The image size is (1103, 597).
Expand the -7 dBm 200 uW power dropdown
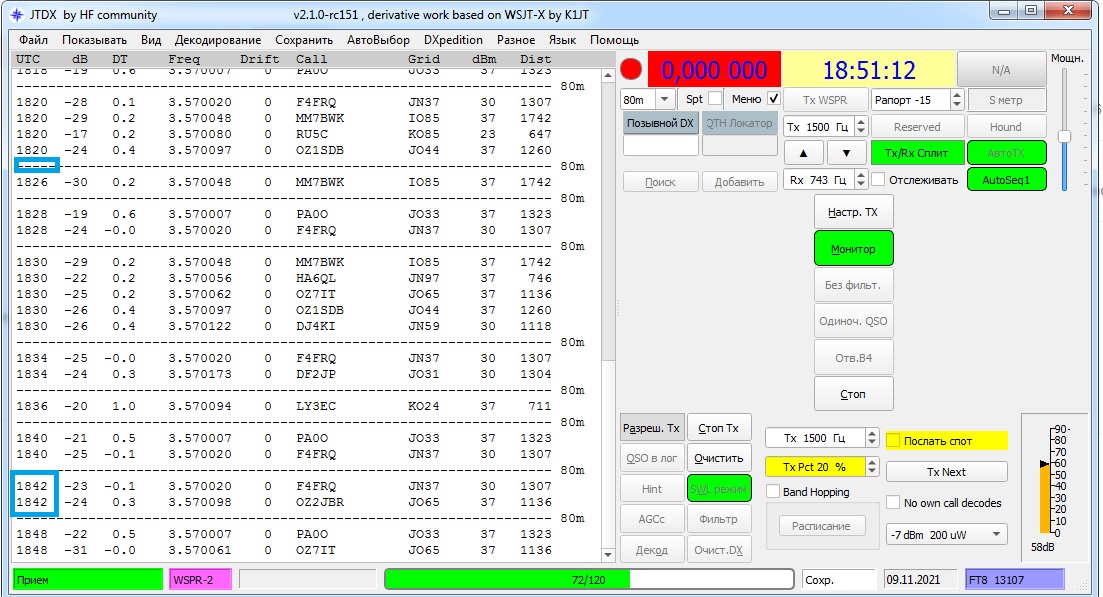(947, 534)
